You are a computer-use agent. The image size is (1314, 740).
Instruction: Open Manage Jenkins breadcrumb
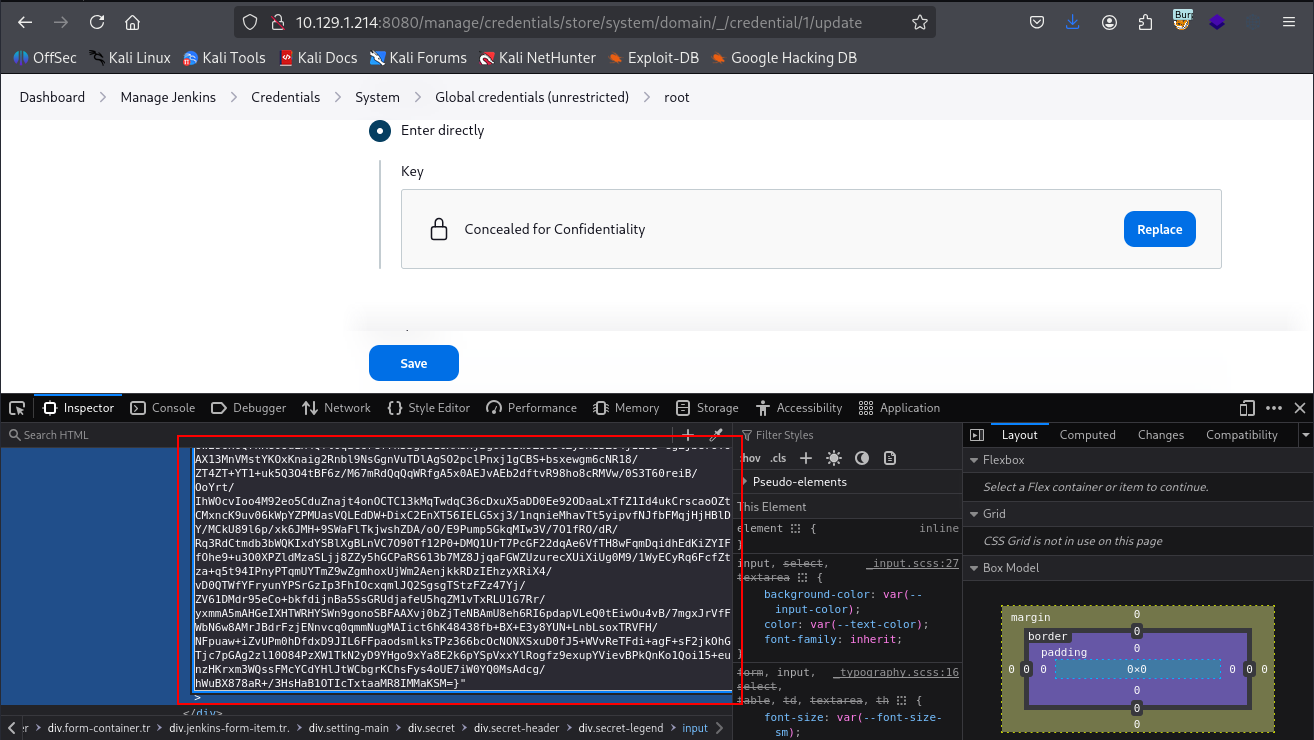click(x=167, y=97)
